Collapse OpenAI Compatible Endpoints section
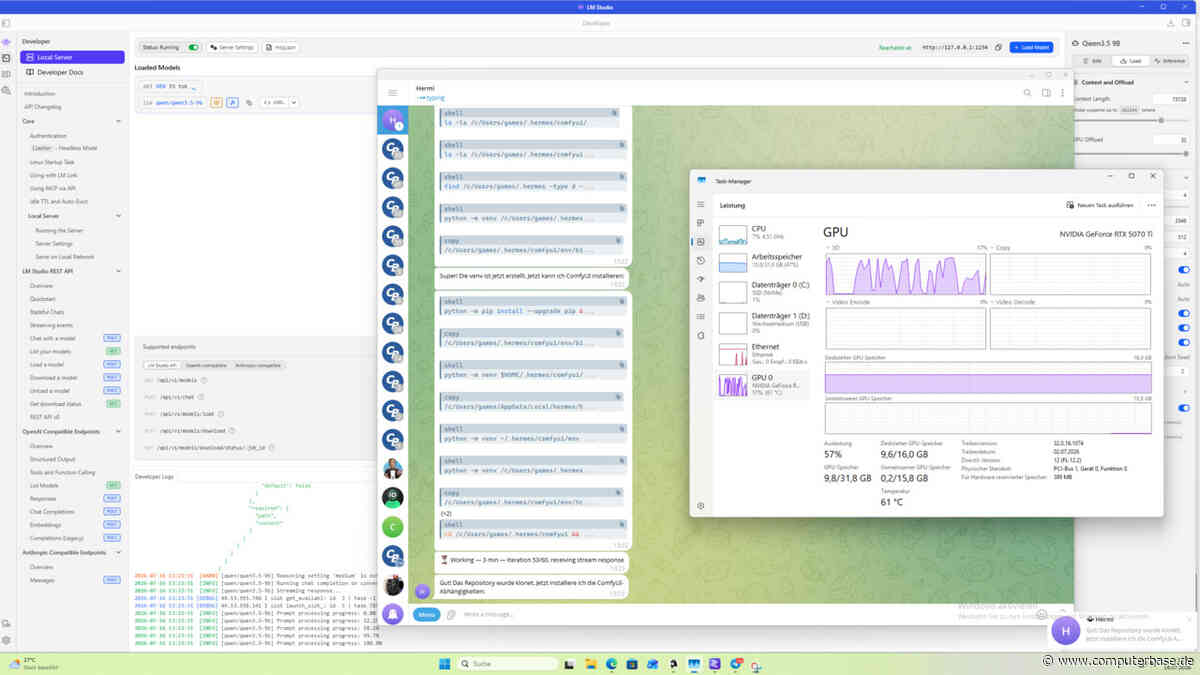 [119, 432]
